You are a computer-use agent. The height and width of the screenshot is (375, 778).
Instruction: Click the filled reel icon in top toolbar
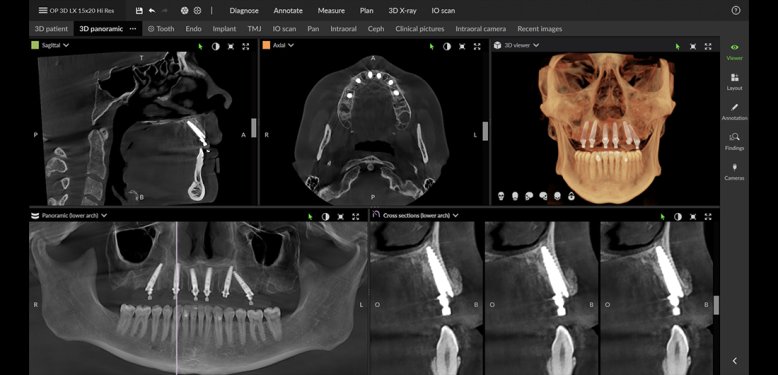[185, 10]
